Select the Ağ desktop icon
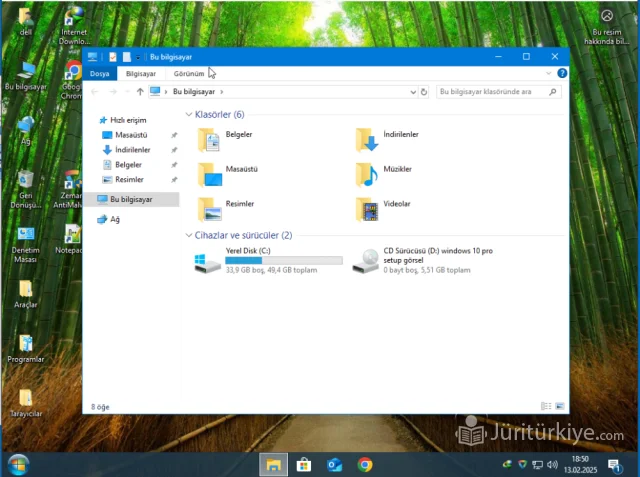Viewport: 640px width, 477px height. (x=25, y=131)
